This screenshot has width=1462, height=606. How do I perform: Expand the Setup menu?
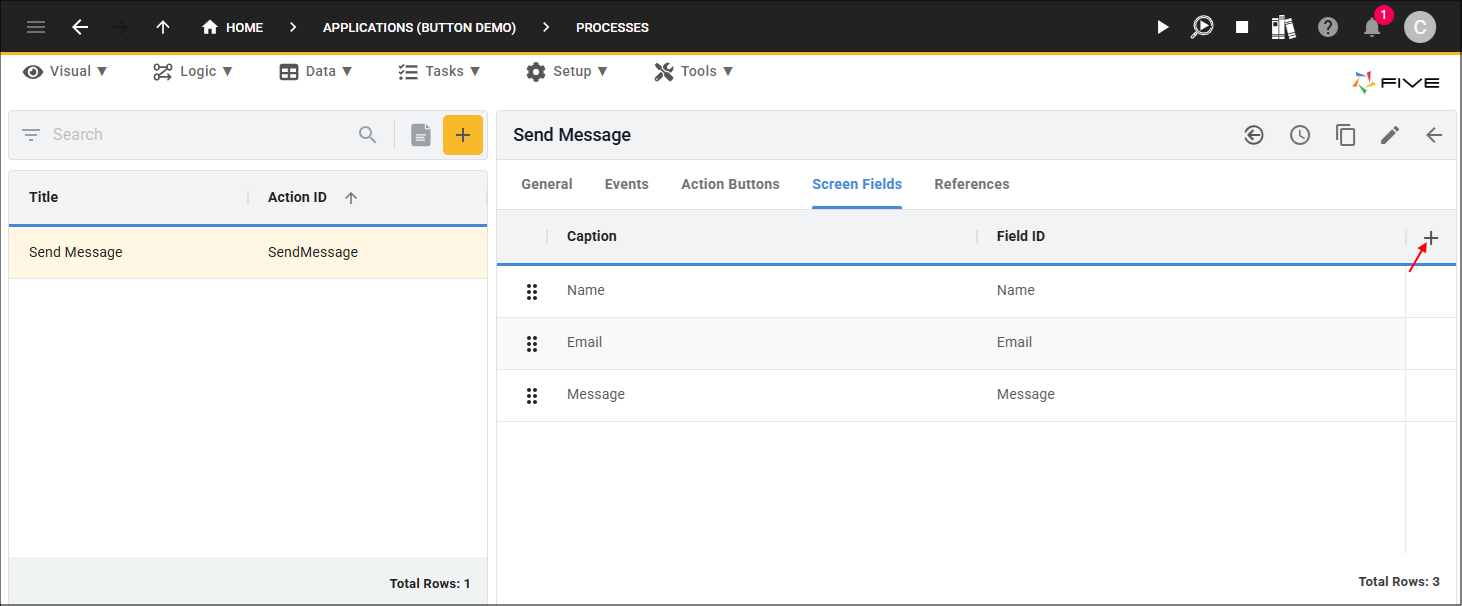(x=567, y=71)
